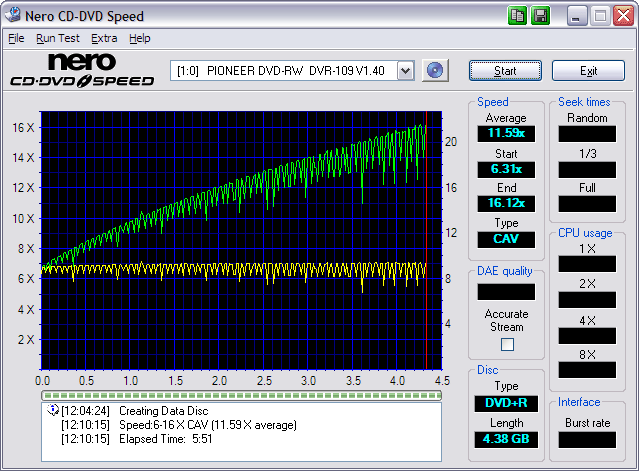Click the CPU usage 2X field
The image size is (639, 471).
(587, 300)
